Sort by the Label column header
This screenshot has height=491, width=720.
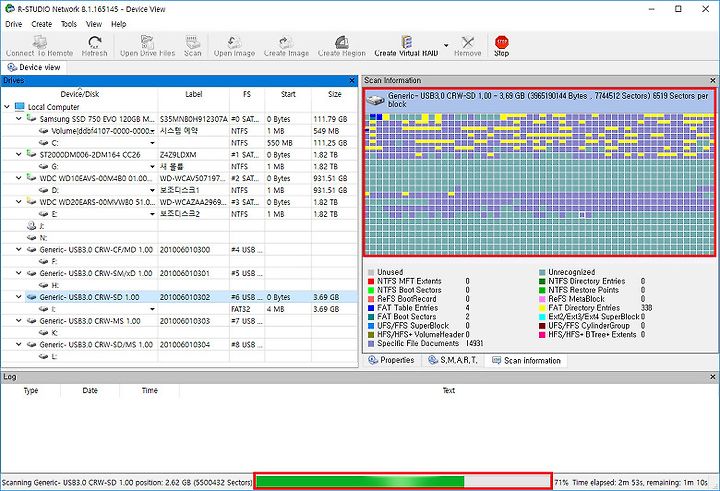tap(193, 94)
